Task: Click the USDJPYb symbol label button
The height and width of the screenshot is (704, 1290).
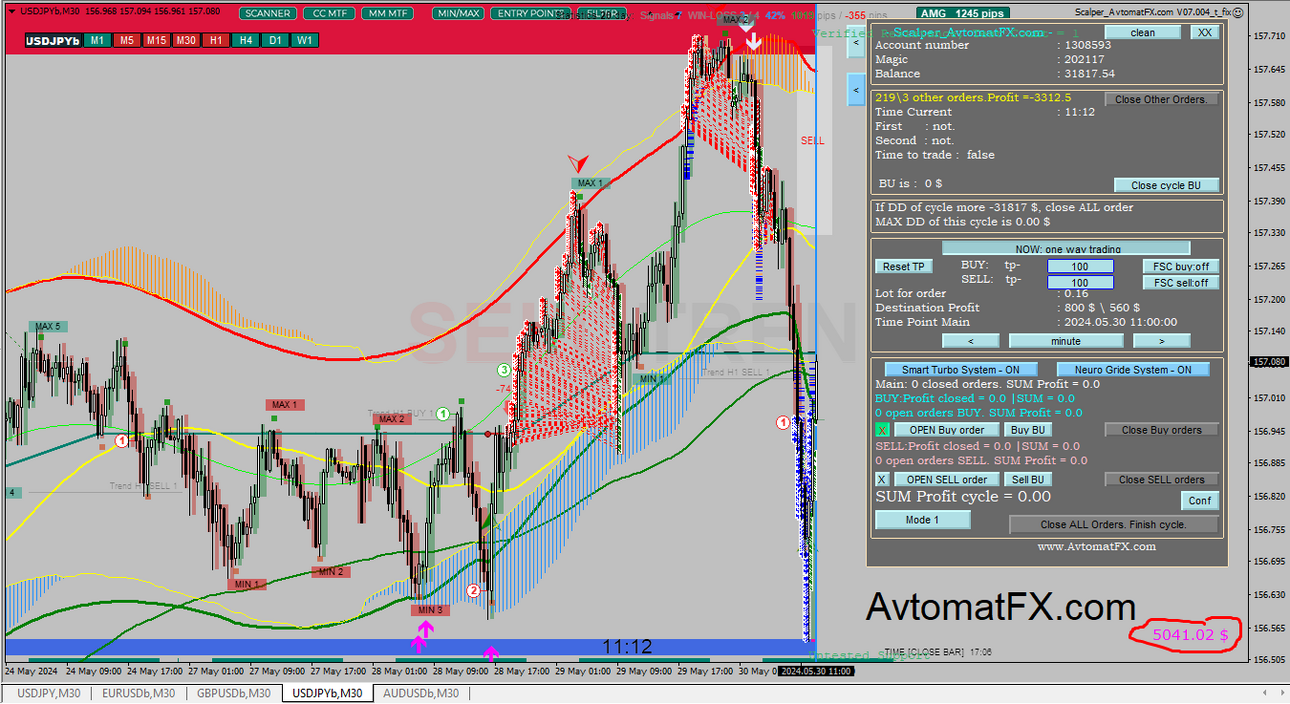Action: tap(52, 40)
